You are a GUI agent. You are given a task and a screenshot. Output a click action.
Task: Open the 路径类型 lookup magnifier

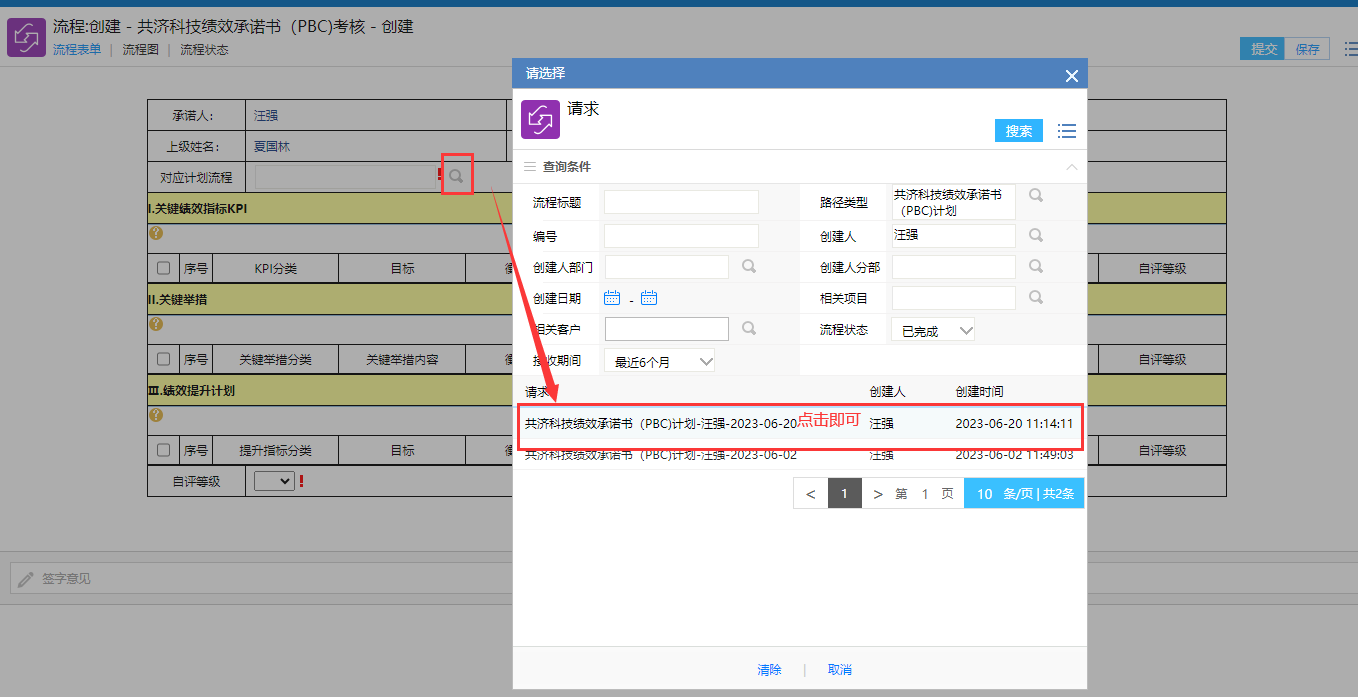click(1036, 196)
